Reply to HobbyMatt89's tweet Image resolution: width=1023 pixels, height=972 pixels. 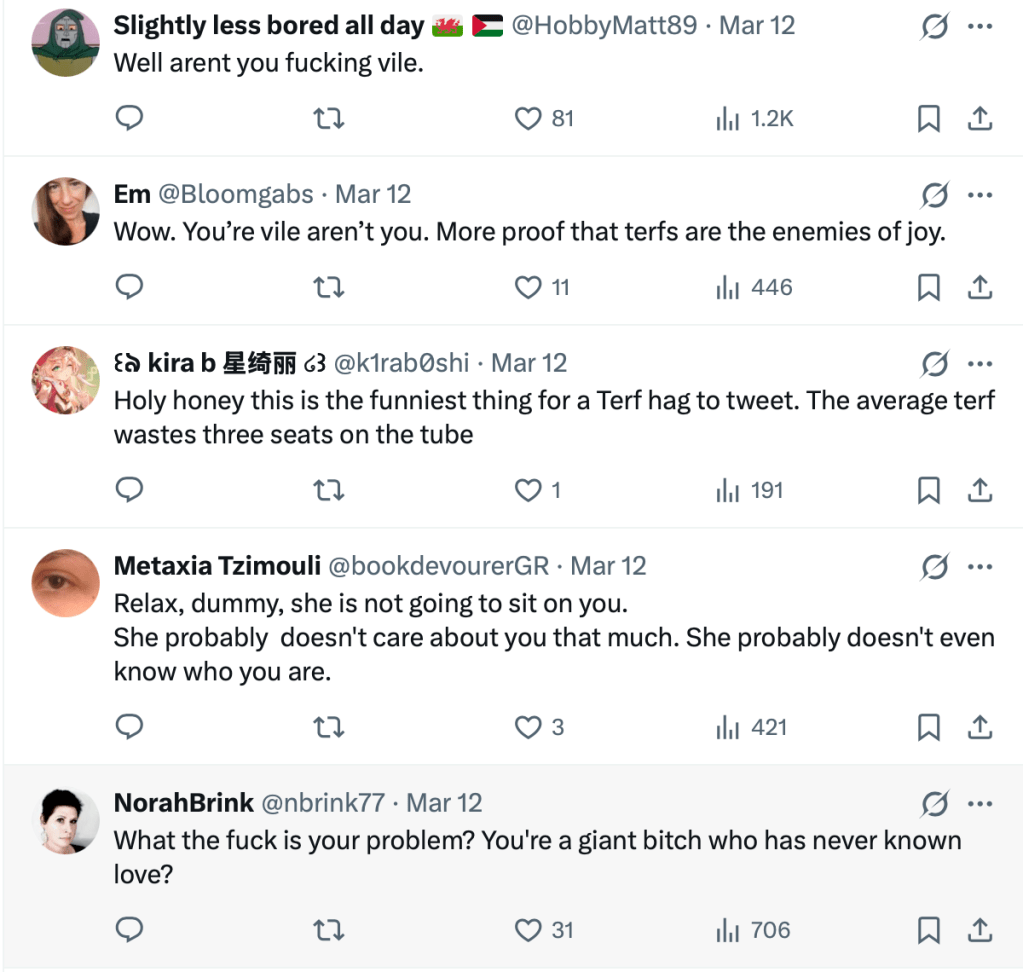130,119
